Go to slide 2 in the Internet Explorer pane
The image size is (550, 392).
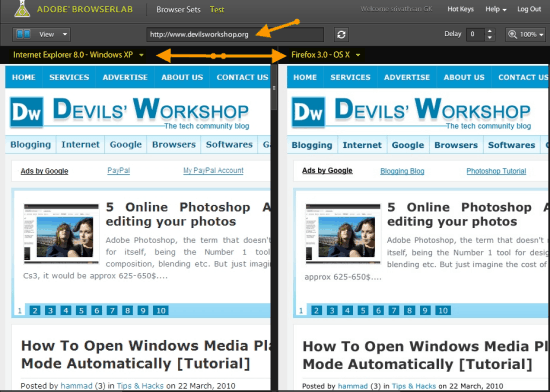click(35, 310)
